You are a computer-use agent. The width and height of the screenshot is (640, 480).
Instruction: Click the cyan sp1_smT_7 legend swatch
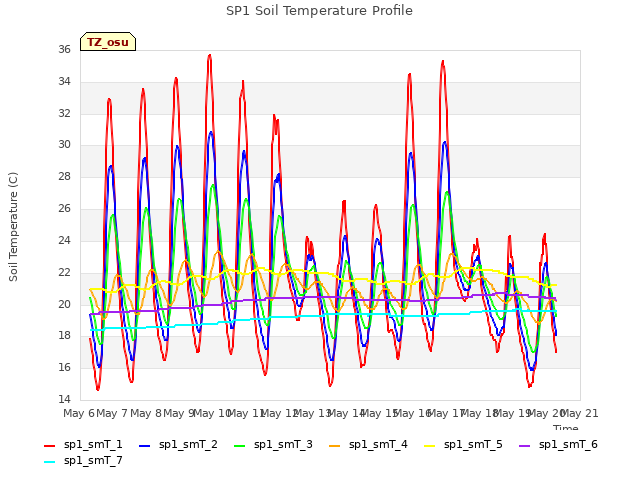49,462
